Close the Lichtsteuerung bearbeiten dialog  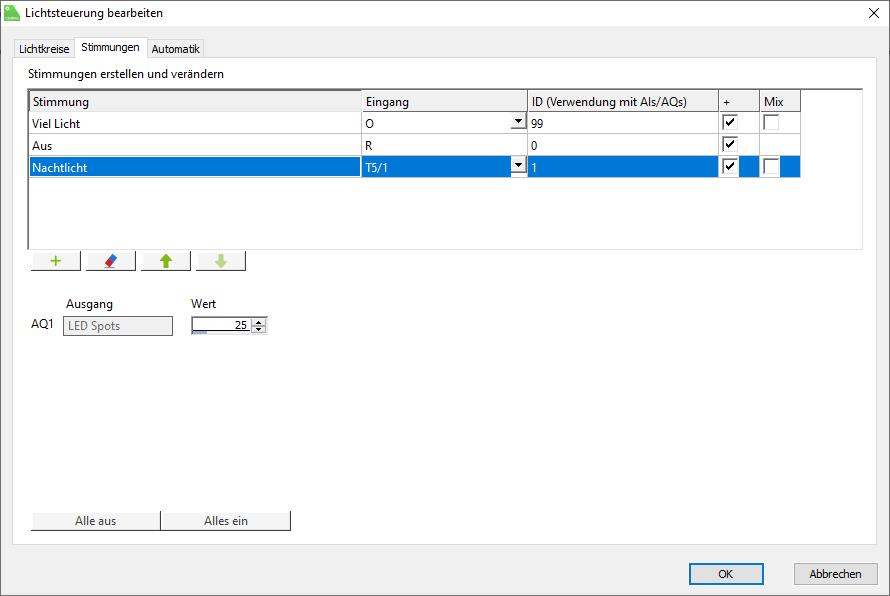point(874,13)
